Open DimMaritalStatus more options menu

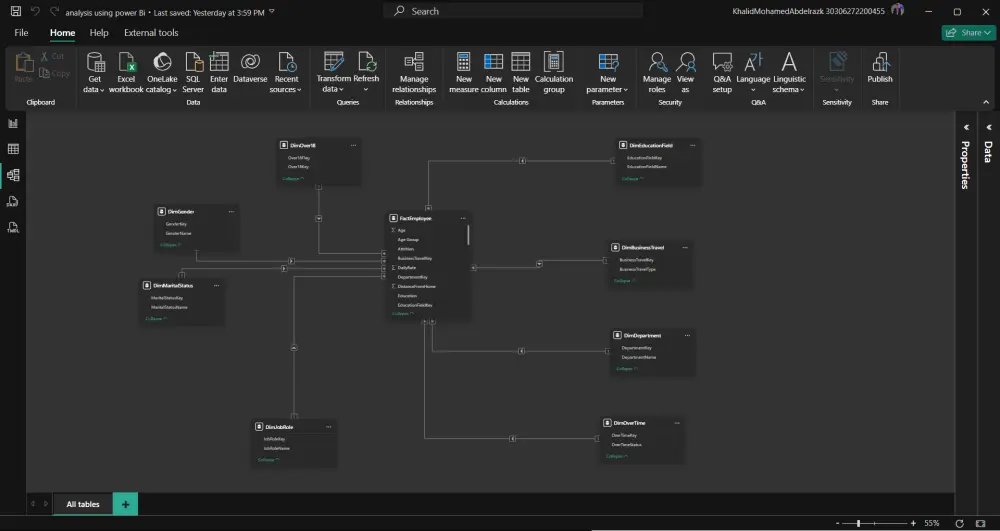(x=216, y=286)
